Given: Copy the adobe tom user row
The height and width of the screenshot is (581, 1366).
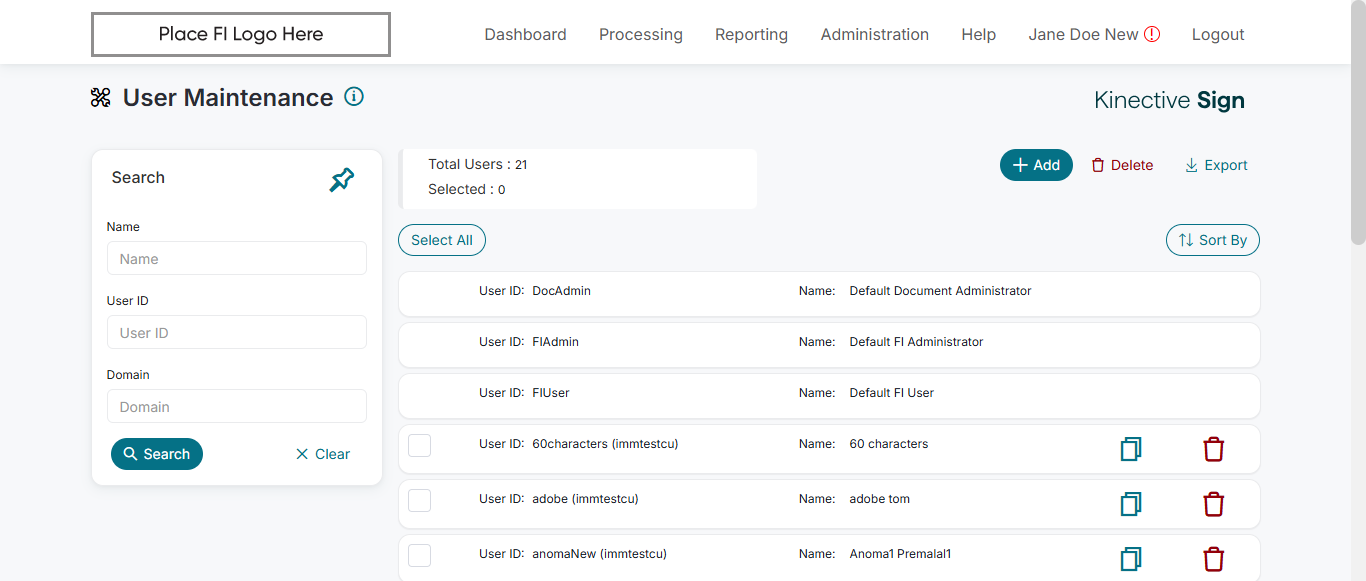Looking at the screenshot, I should tap(1131, 504).
